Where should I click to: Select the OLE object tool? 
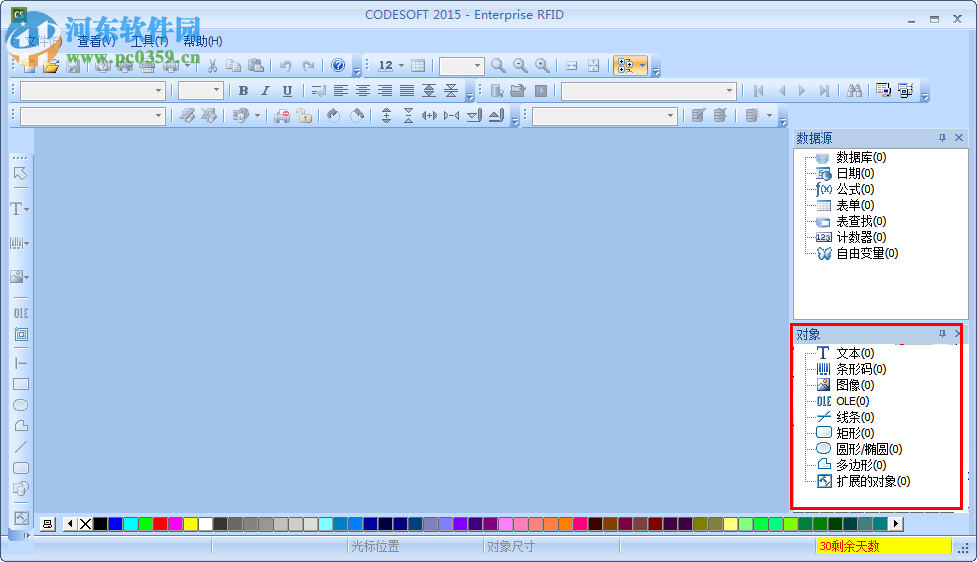coord(21,313)
